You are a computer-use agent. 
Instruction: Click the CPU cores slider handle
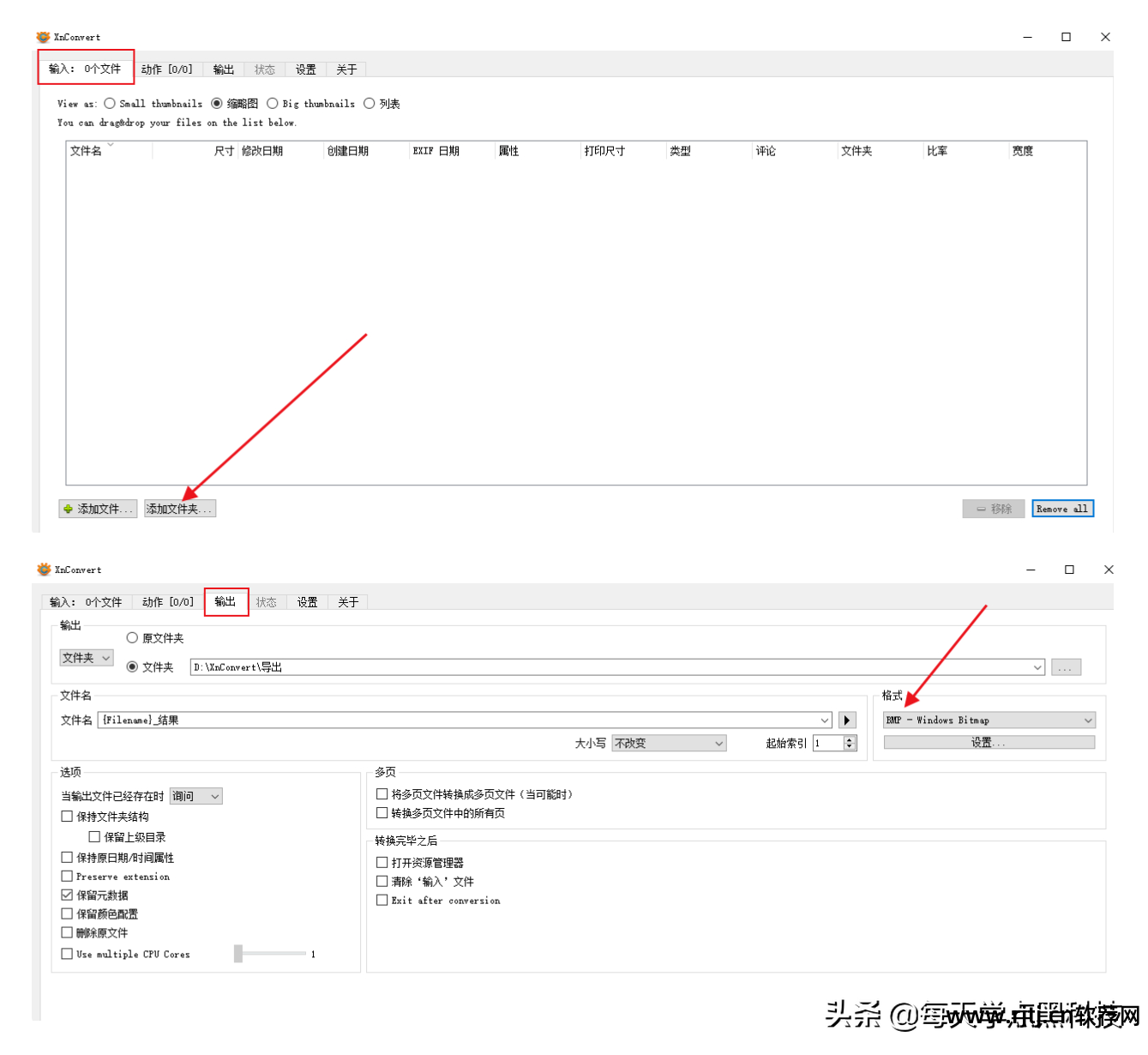tap(238, 953)
